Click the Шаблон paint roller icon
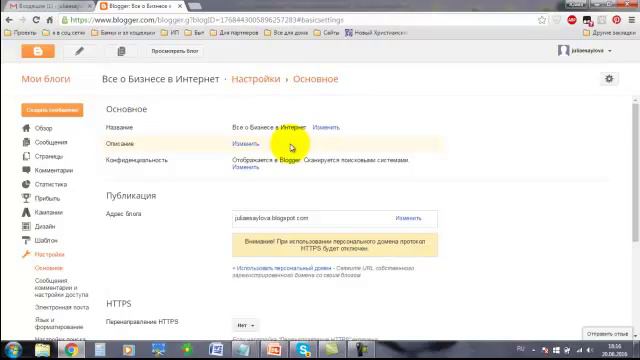The height and width of the screenshot is (360, 640). click(x=26, y=240)
